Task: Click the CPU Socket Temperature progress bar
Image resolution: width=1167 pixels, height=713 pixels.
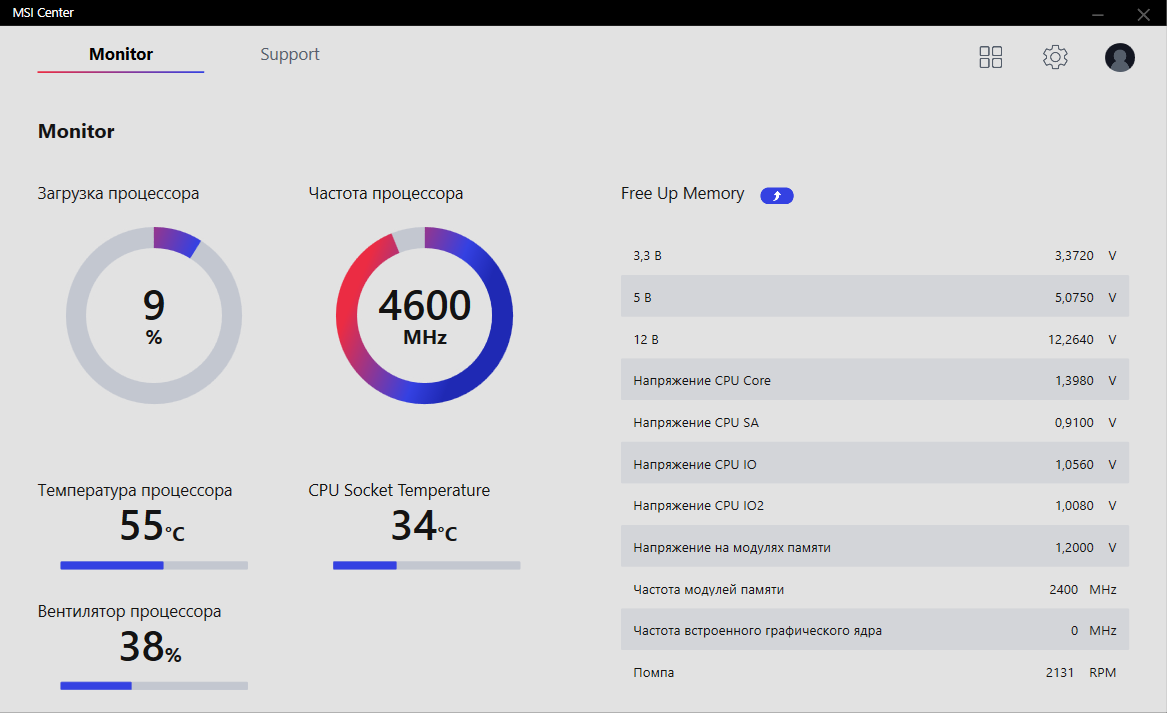Action: [x=426, y=566]
